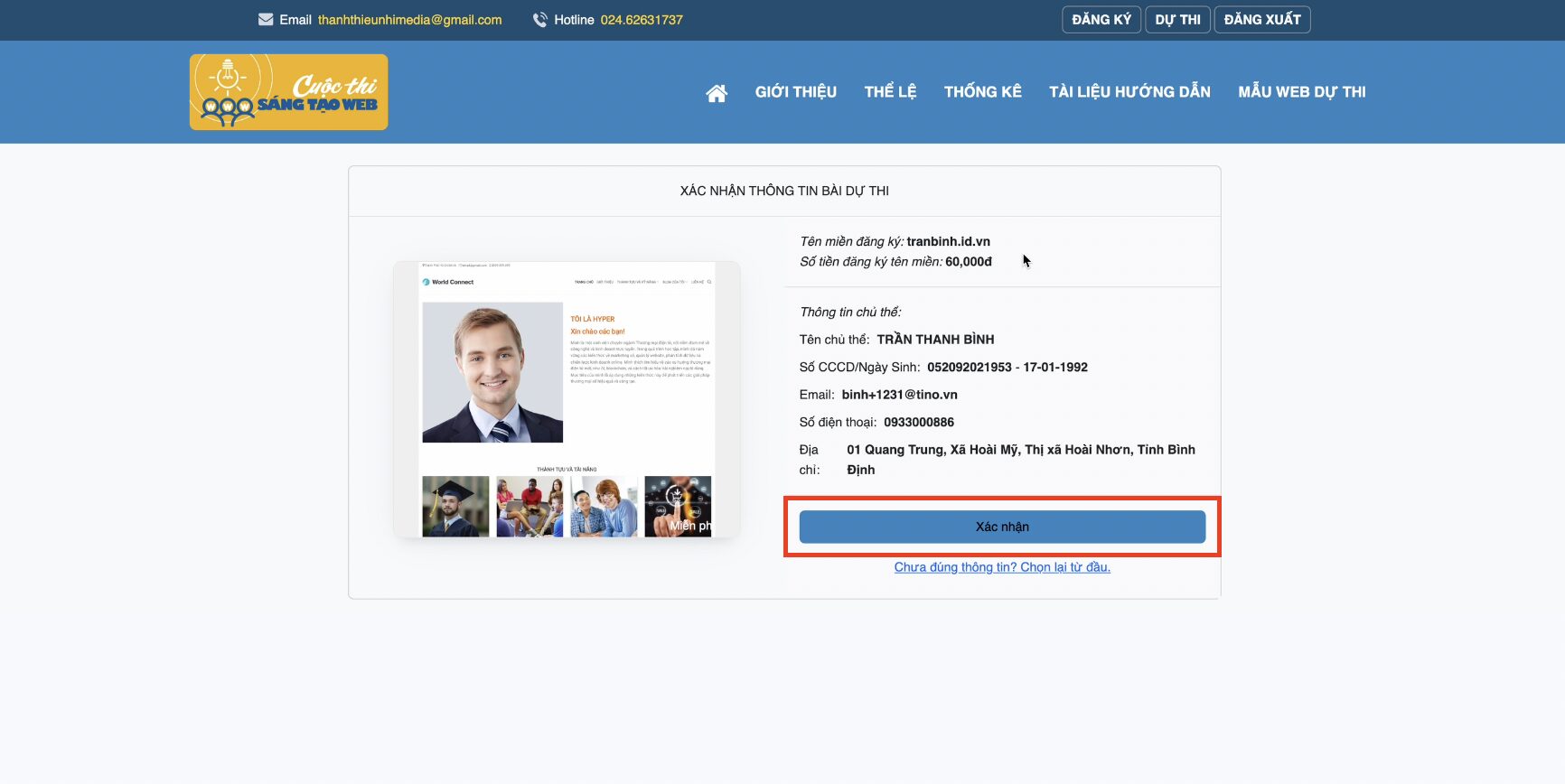The height and width of the screenshot is (784, 1565).
Task: Click the domain name tranbinh.id.vn
Action: 949,241
